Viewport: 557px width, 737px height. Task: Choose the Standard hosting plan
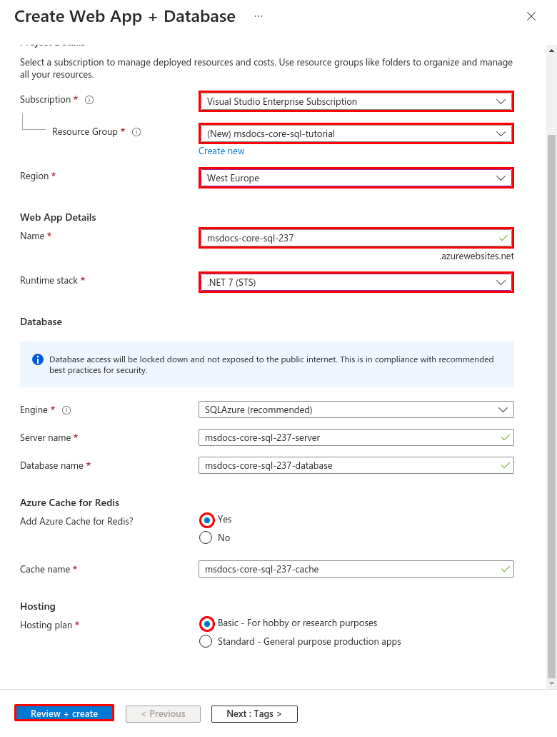[206, 642]
